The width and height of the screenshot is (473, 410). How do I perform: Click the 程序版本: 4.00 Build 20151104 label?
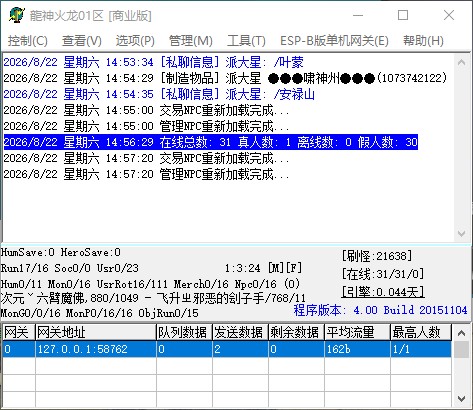380,310
